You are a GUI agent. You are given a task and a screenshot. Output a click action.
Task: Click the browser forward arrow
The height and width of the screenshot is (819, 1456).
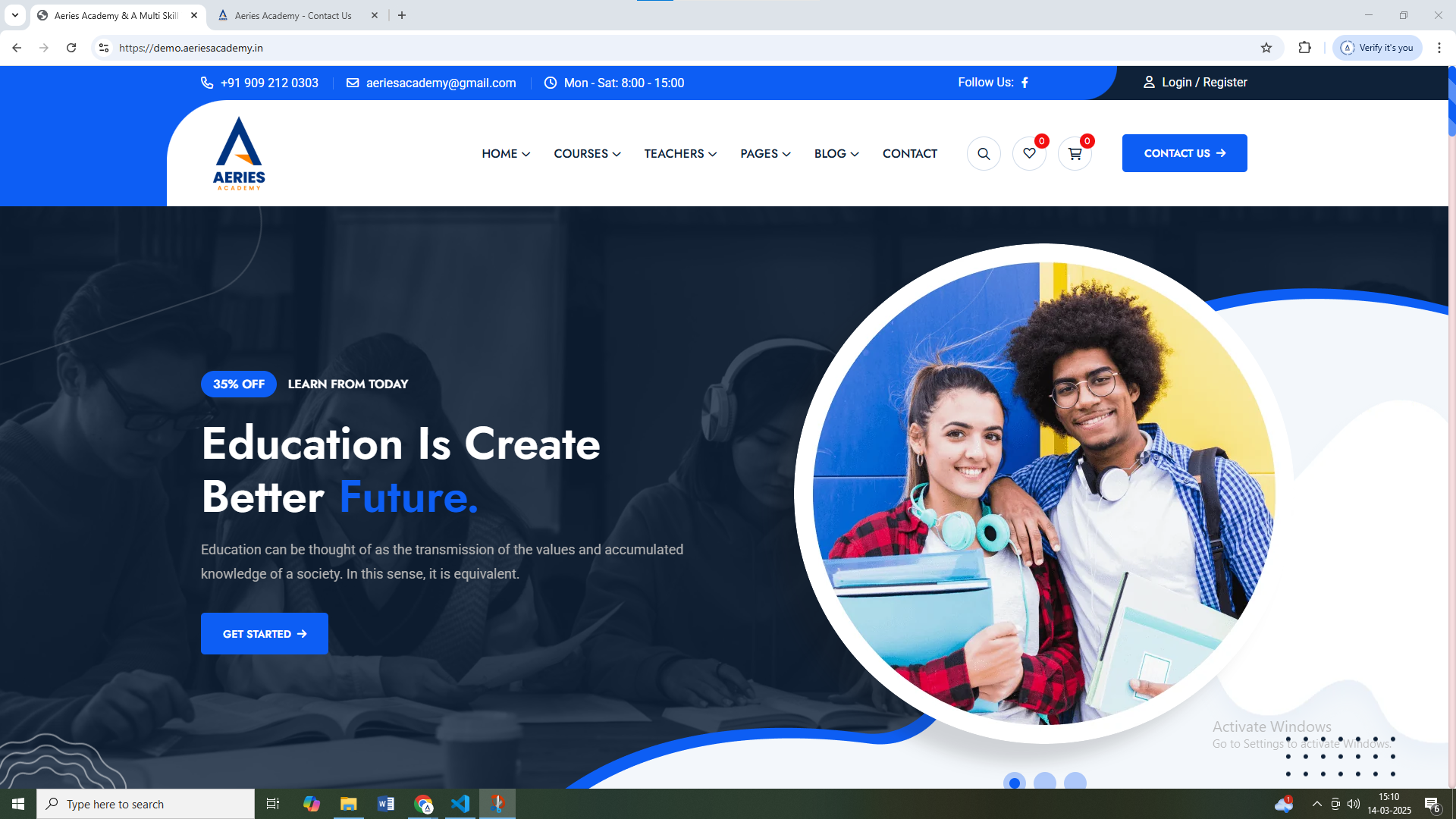click(x=44, y=48)
